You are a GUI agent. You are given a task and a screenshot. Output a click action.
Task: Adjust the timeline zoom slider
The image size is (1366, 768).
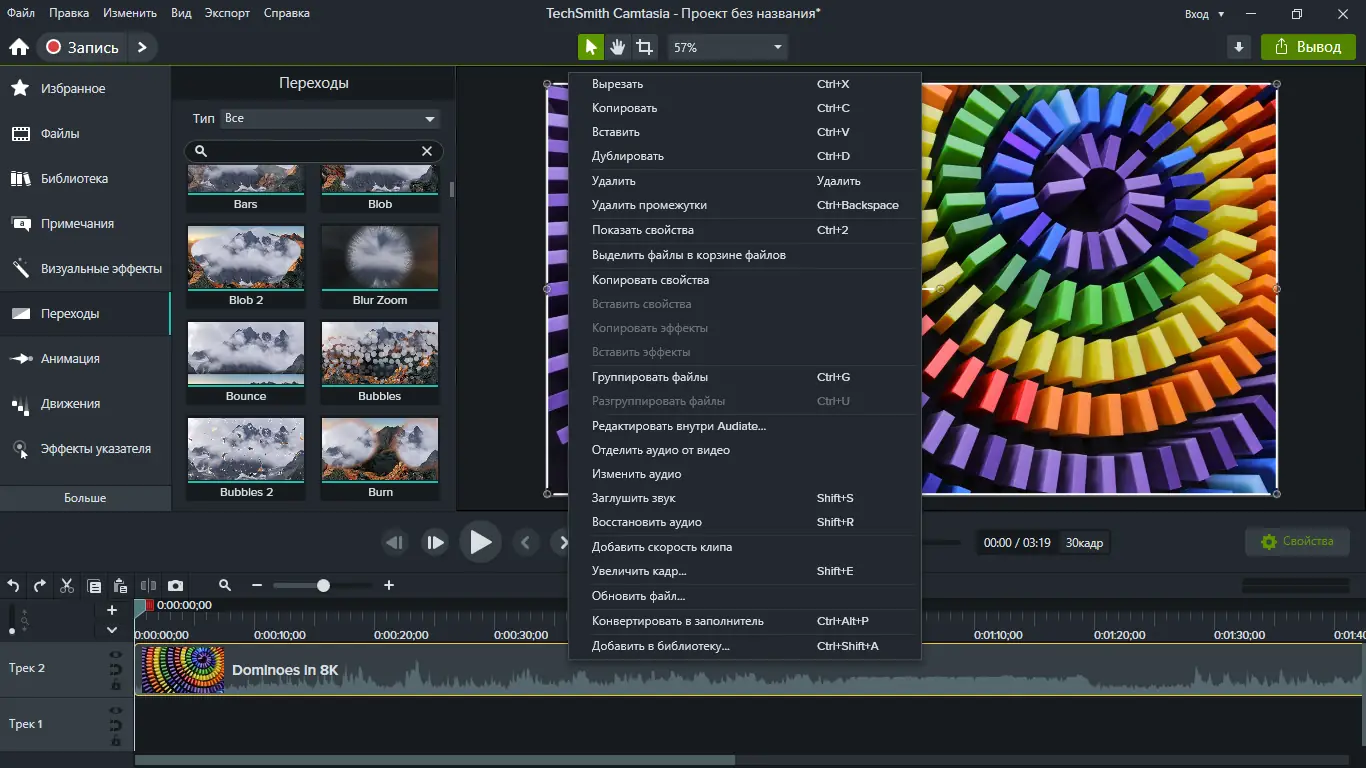coord(323,584)
